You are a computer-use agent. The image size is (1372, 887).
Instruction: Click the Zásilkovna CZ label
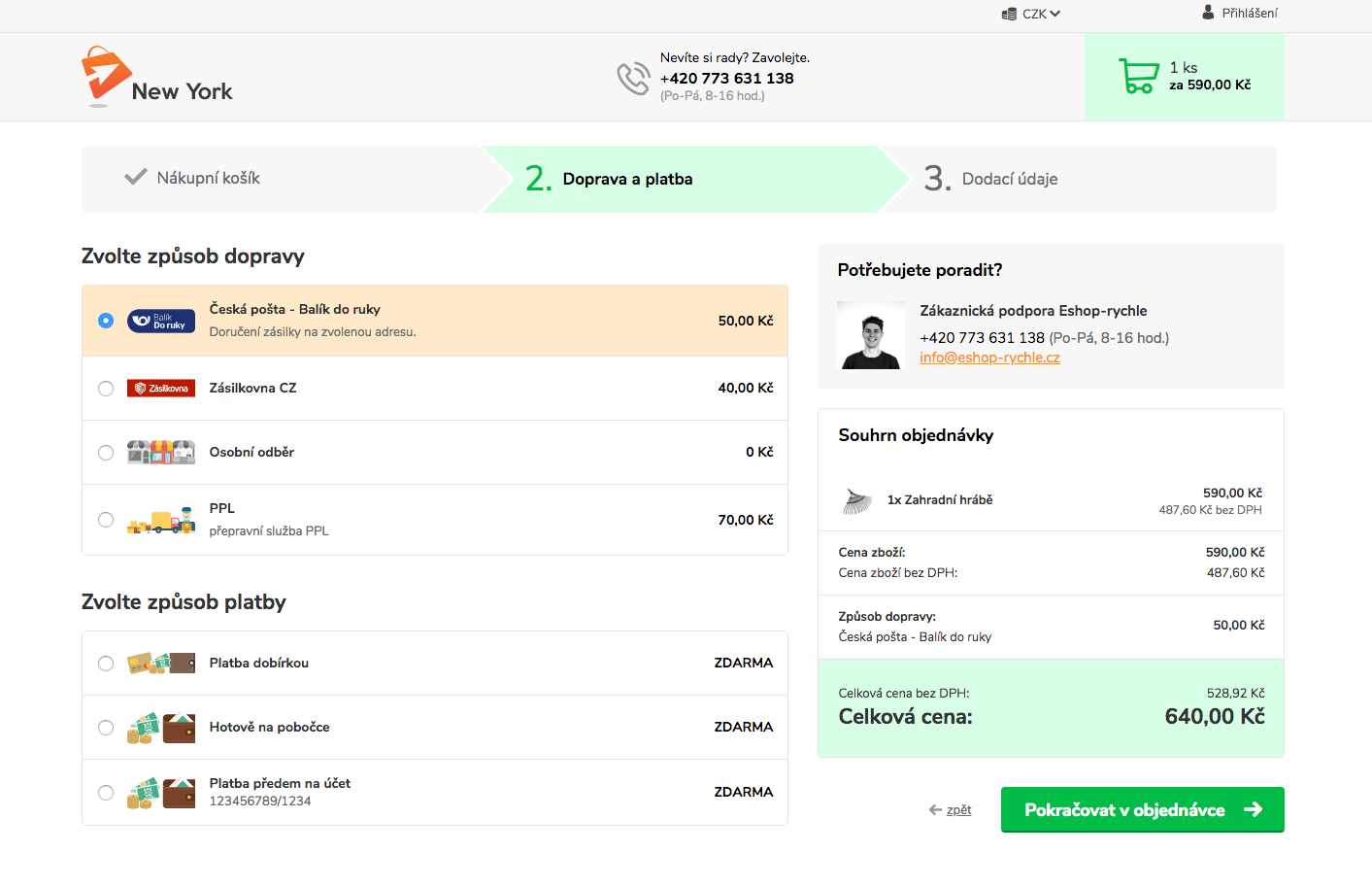[x=253, y=388]
